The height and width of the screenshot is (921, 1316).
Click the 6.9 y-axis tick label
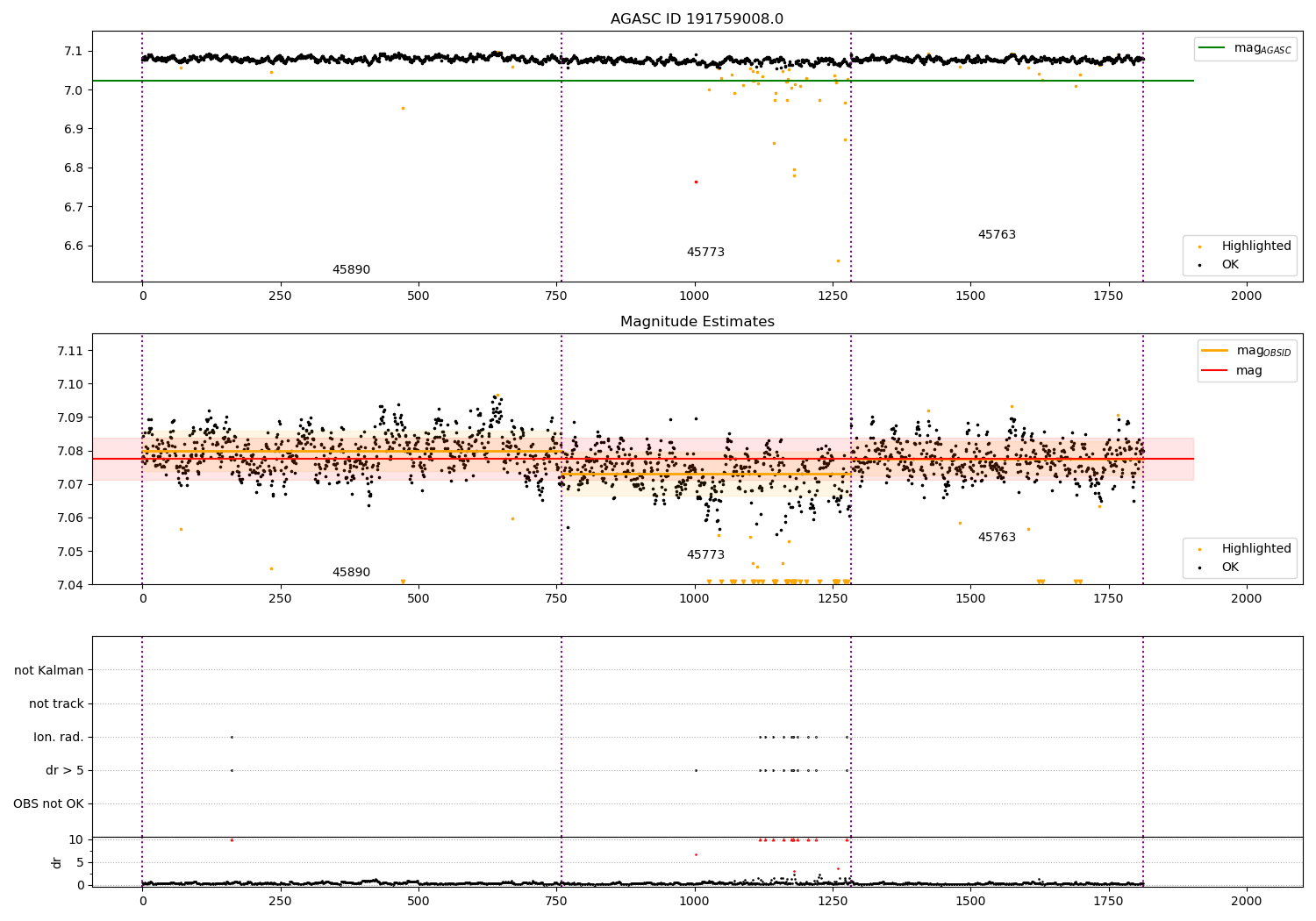tap(74, 129)
